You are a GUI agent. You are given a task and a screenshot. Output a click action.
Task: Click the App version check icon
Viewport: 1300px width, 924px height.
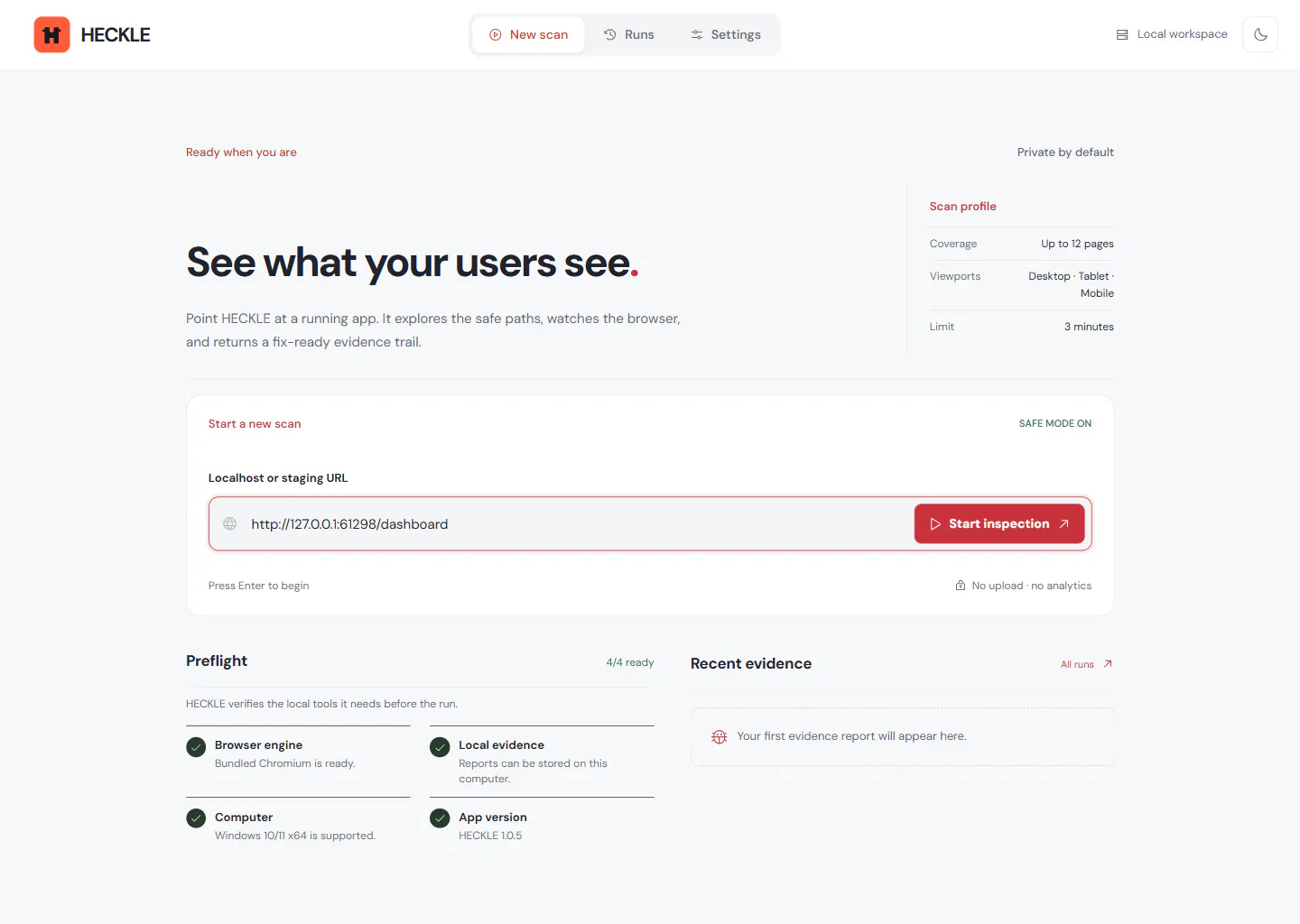click(x=440, y=818)
